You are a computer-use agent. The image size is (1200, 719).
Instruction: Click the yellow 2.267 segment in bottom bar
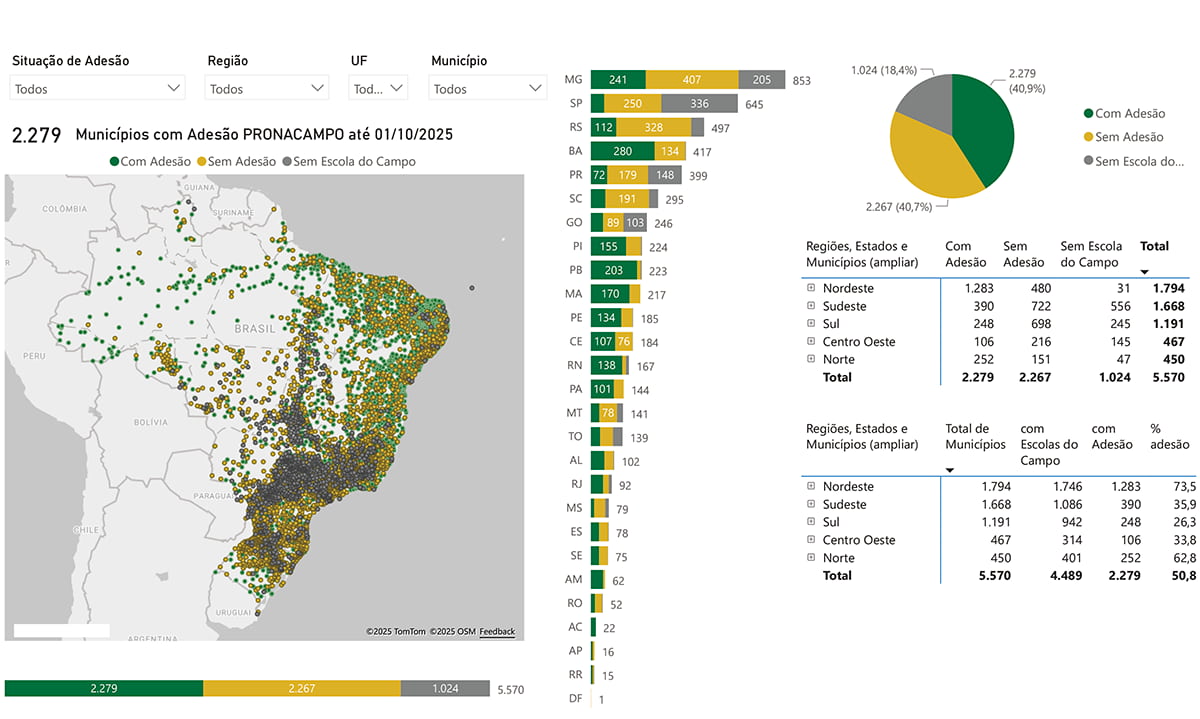pyautogui.click(x=301, y=689)
